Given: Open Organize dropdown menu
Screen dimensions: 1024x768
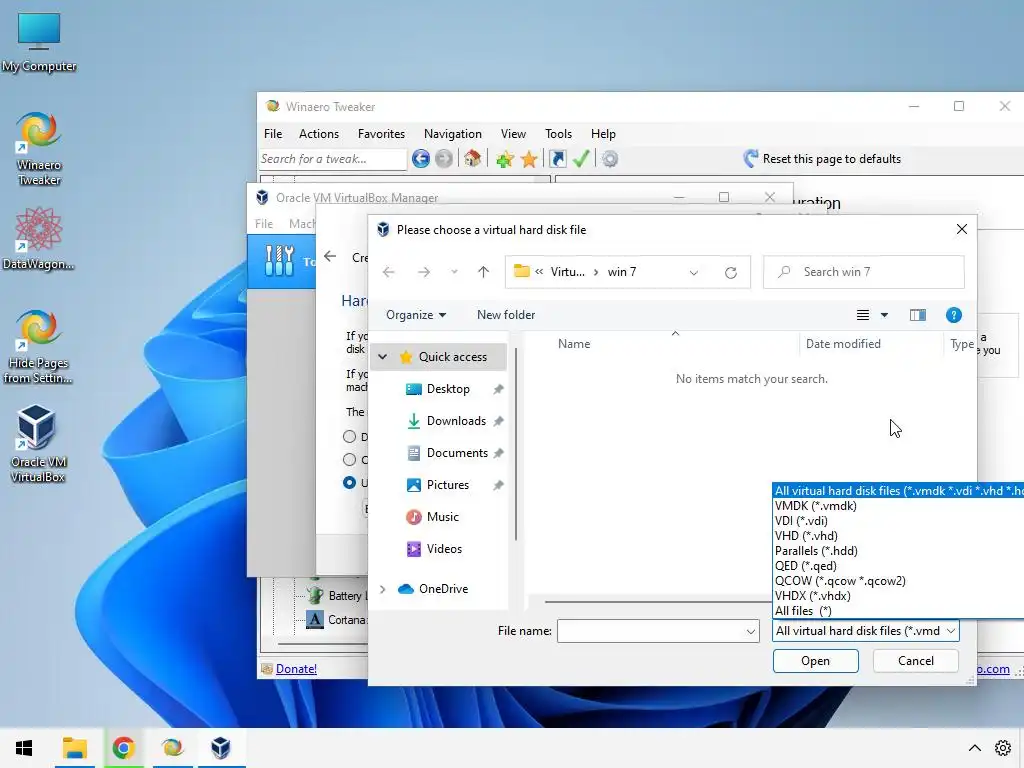Looking at the screenshot, I should point(416,315).
